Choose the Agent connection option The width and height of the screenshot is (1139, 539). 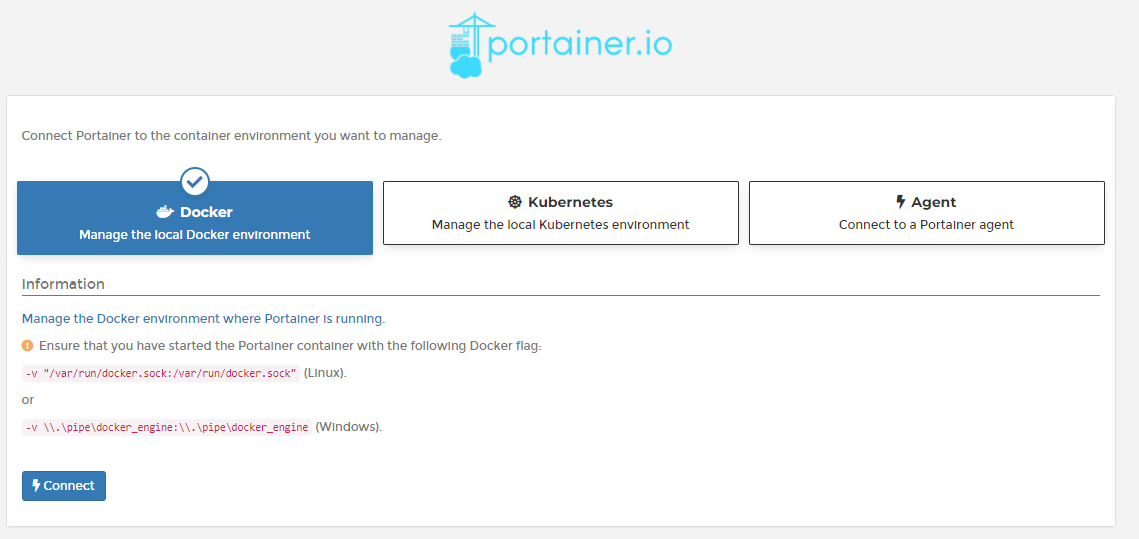[927, 213]
